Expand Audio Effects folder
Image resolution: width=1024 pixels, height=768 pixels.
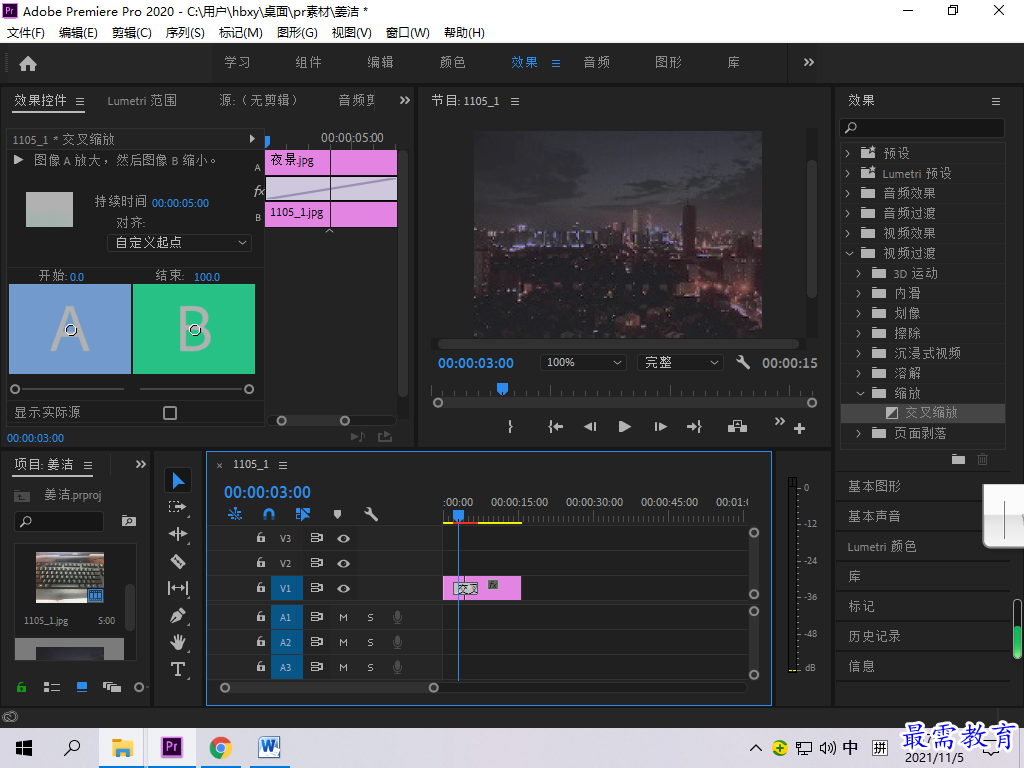pos(848,193)
